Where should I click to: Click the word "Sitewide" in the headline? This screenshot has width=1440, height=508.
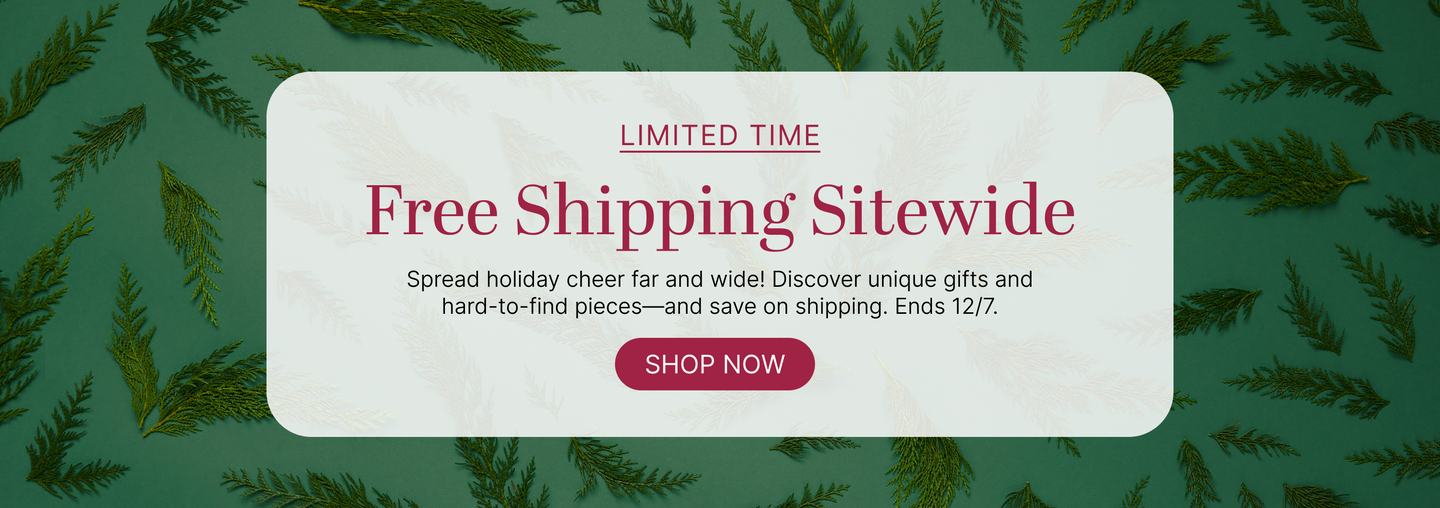pos(943,211)
